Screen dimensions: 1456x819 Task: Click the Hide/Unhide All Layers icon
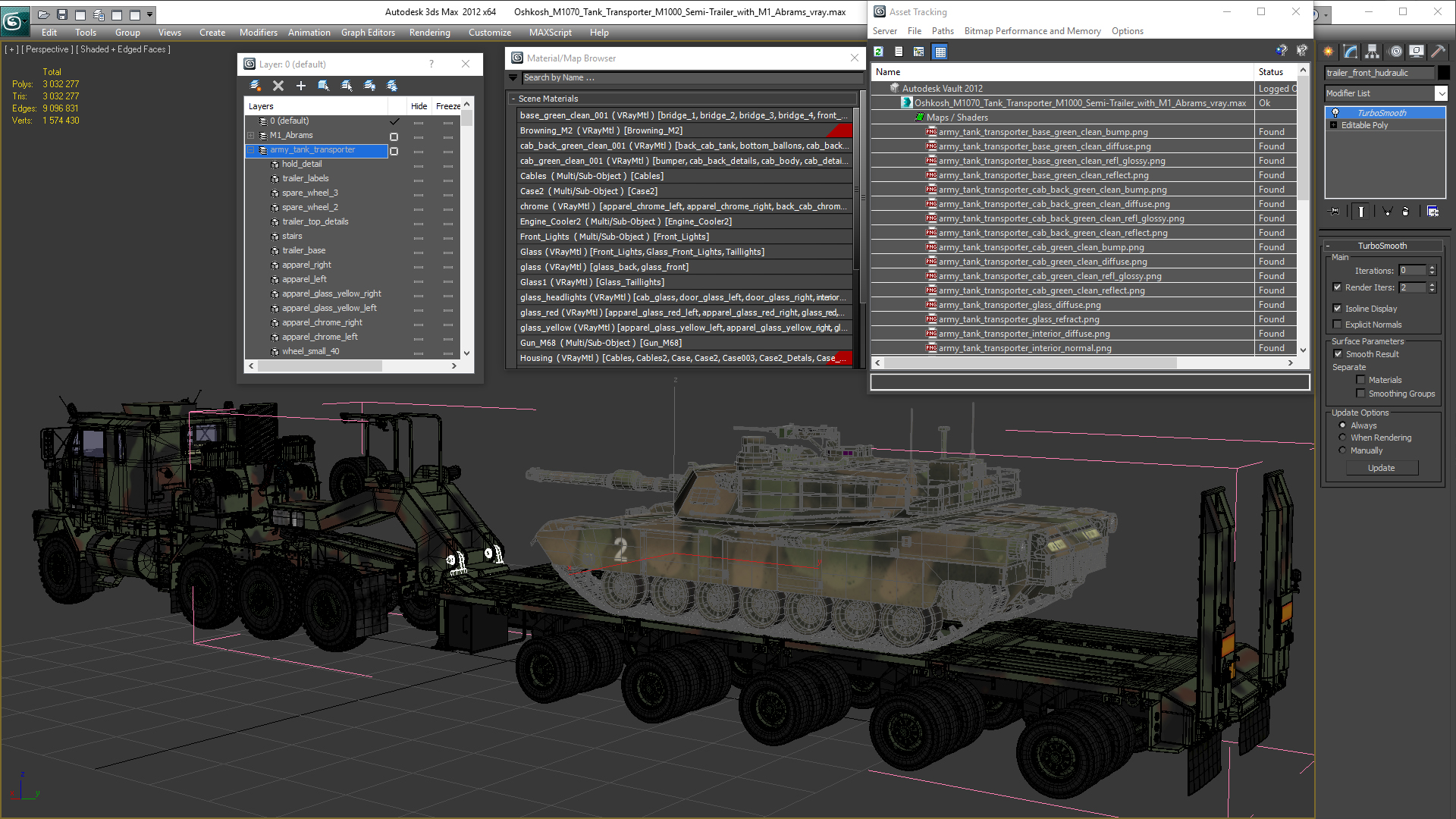point(369,86)
